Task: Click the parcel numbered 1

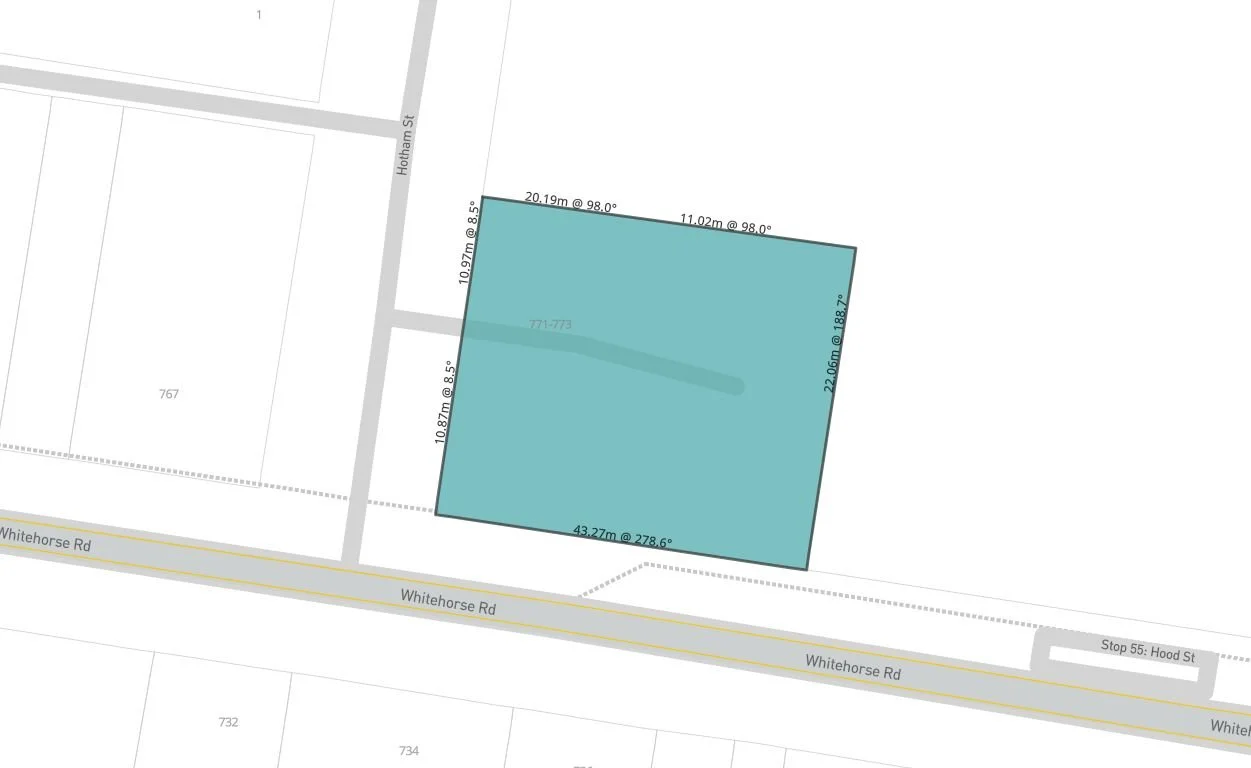Action: click(259, 14)
